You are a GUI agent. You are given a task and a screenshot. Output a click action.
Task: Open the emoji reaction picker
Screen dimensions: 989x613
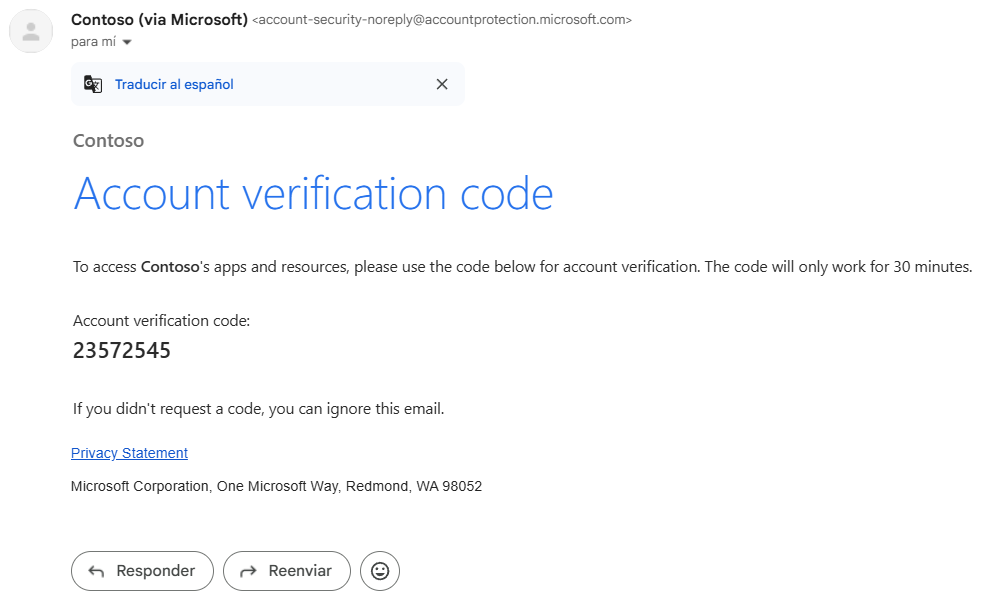[380, 571]
